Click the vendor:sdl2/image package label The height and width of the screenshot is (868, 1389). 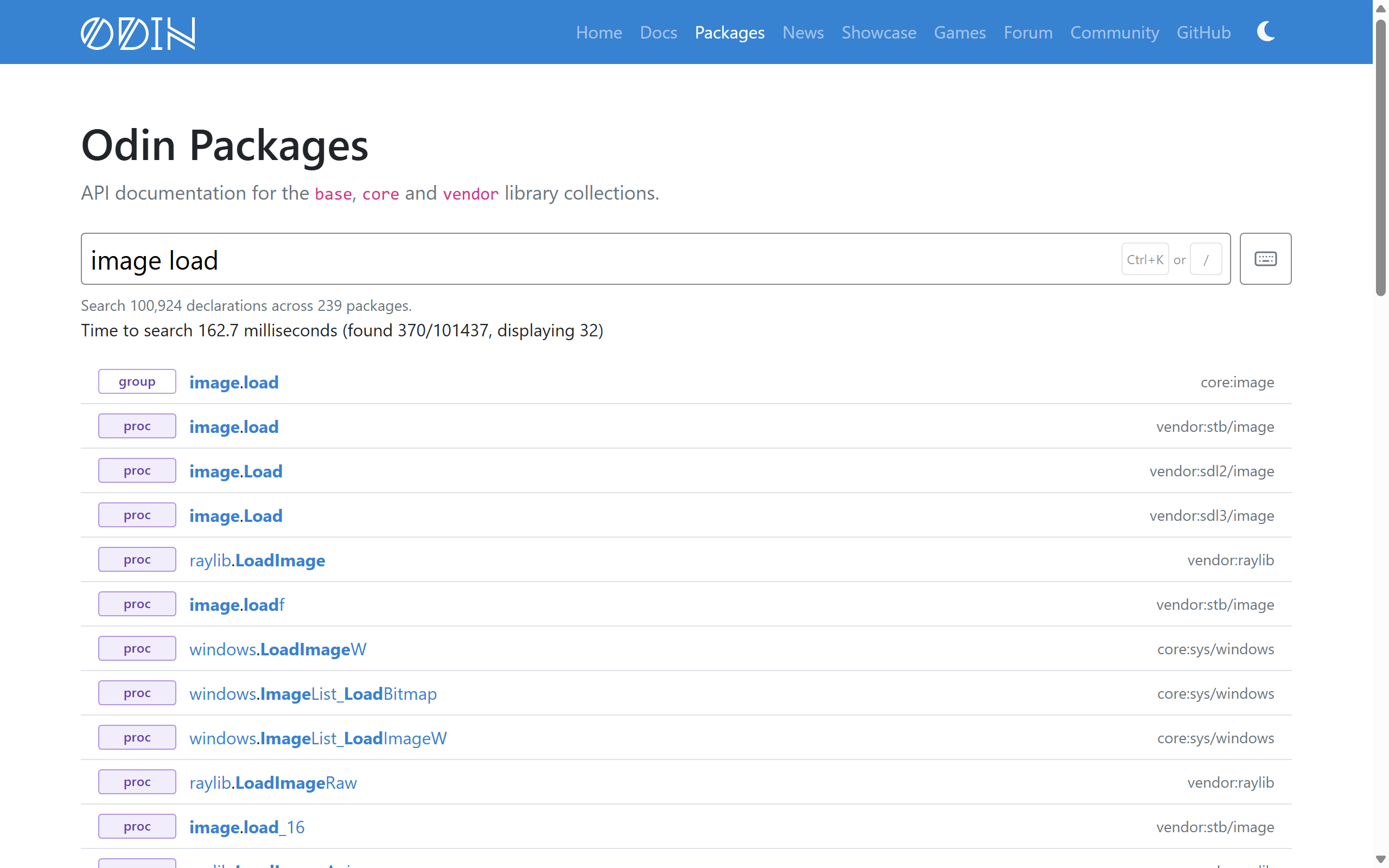(x=1212, y=471)
